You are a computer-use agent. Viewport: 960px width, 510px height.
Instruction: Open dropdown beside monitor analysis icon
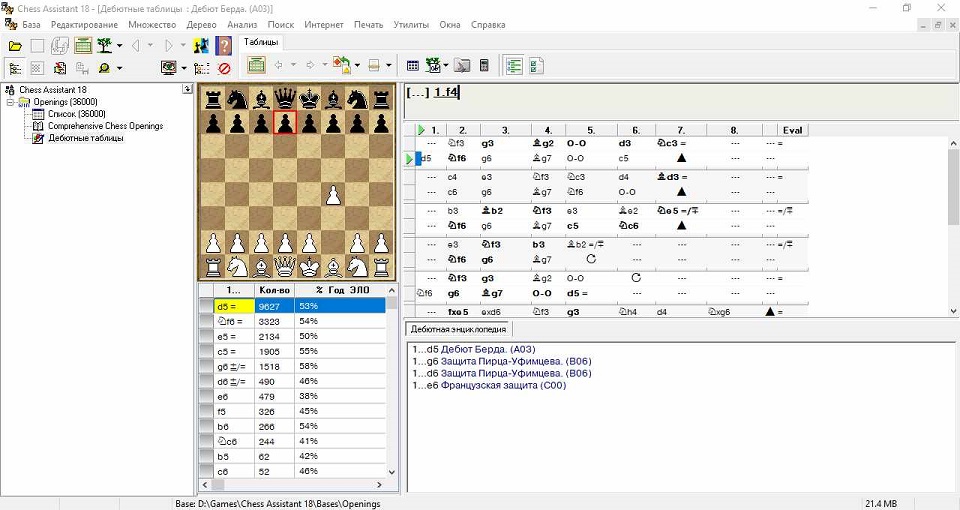(x=184, y=68)
